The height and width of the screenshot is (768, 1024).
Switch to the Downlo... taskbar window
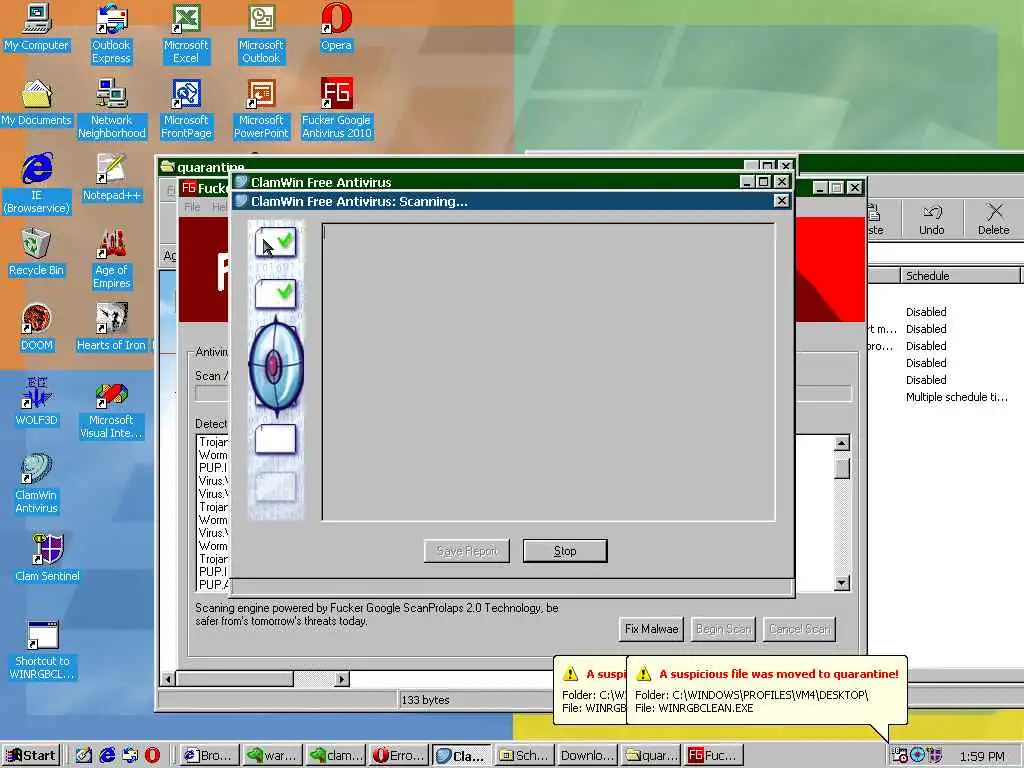click(587, 756)
